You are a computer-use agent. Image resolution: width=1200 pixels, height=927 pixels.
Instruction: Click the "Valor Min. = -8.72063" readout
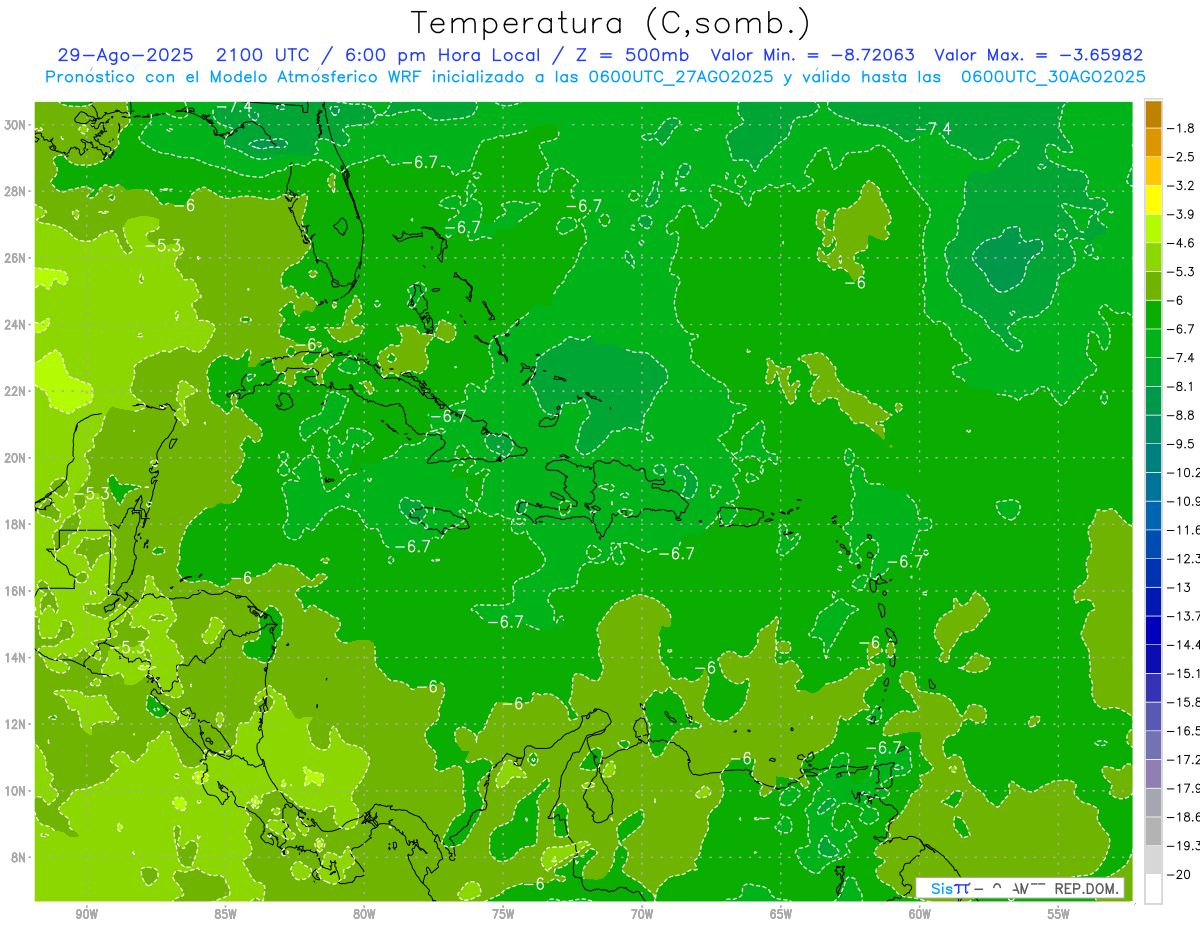point(813,55)
